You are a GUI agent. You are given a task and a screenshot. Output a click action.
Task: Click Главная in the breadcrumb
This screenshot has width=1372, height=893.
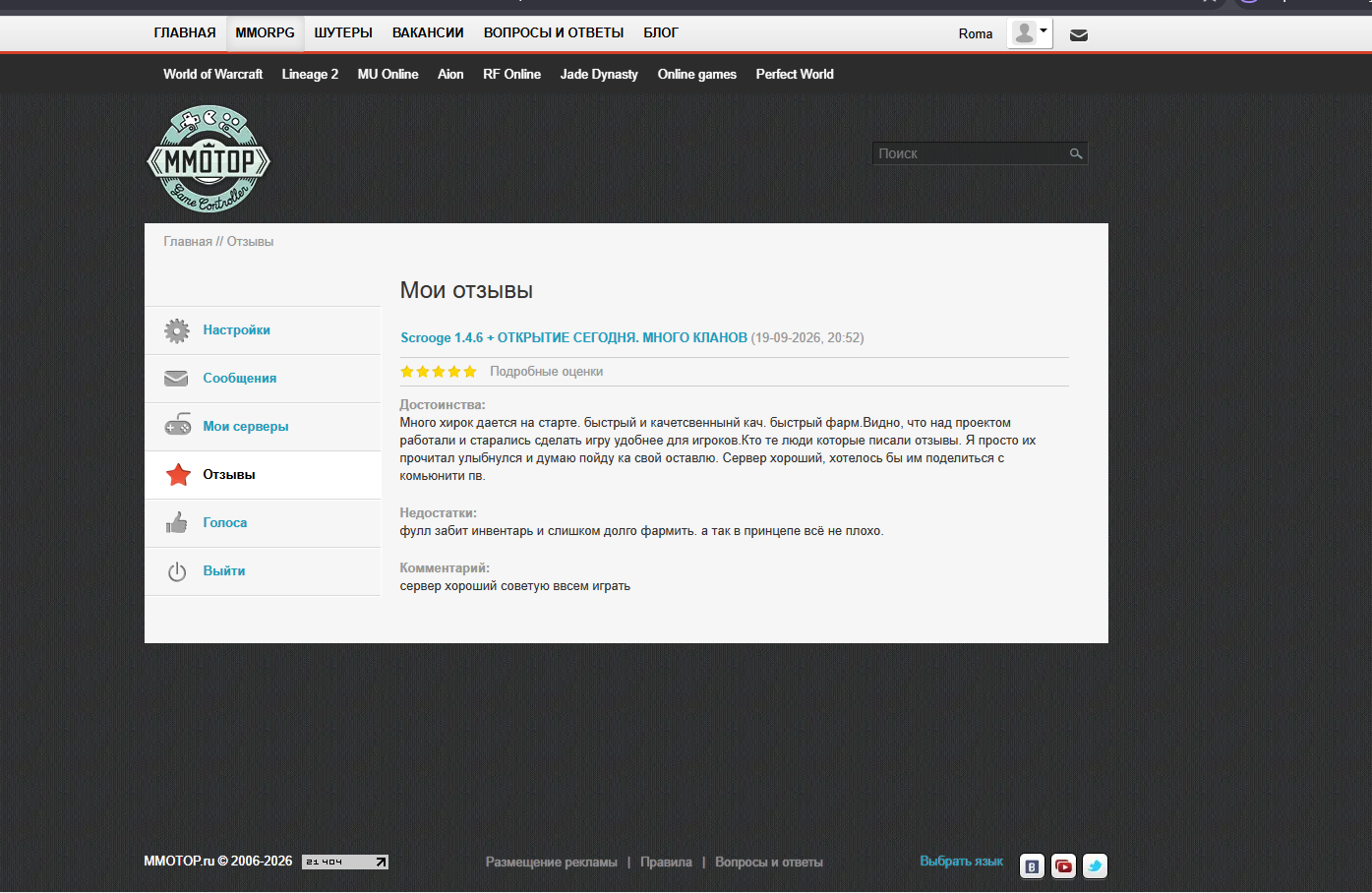pos(188,242)
